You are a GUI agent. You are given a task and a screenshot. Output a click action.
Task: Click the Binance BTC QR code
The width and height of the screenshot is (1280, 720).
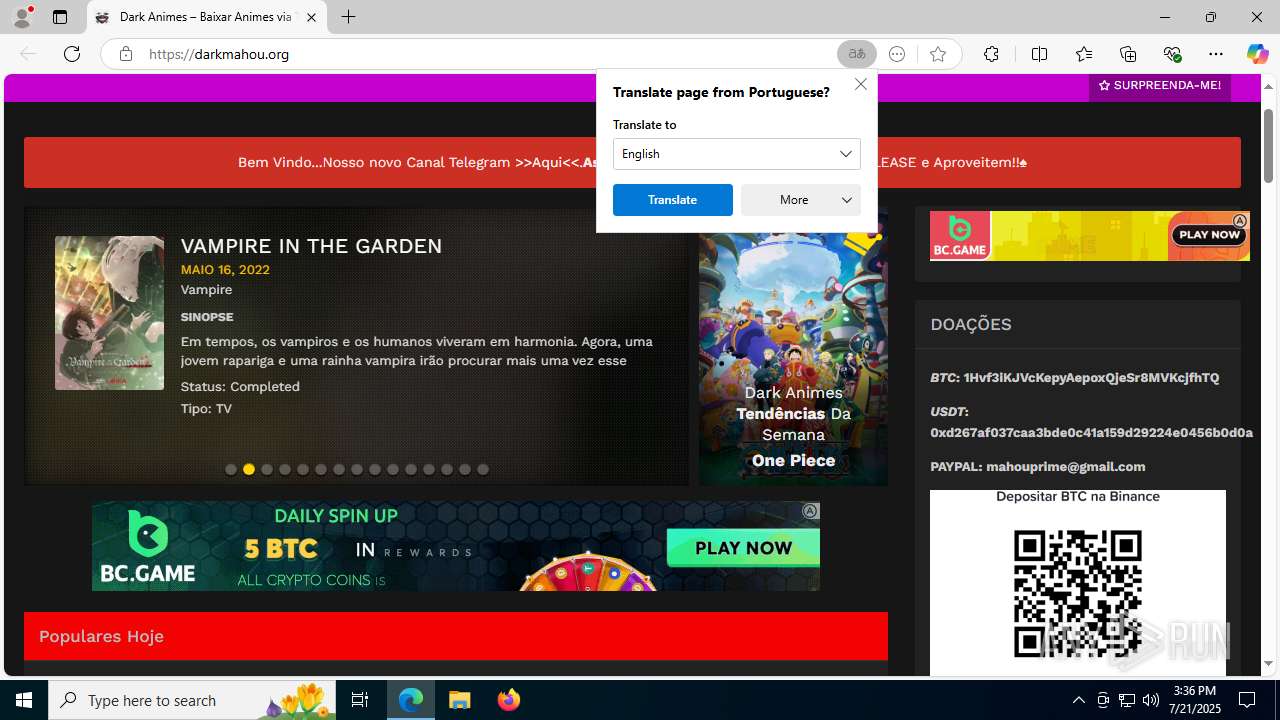pyautogui.click(x=1077, y=595)
